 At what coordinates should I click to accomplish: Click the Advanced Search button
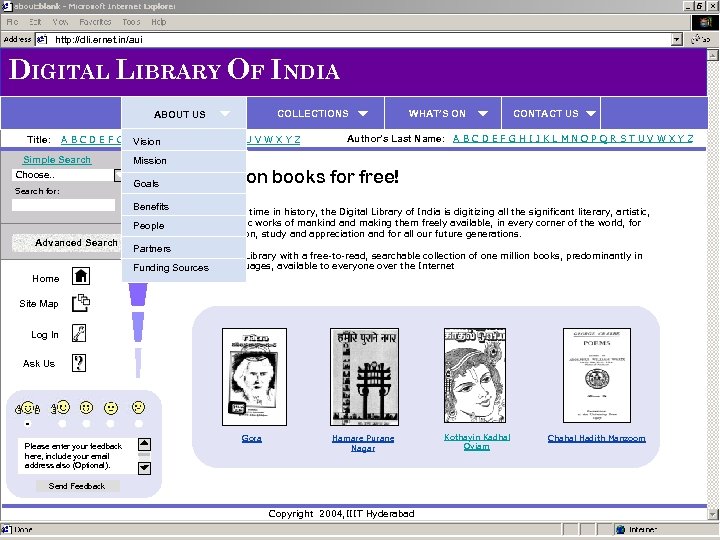[65, 242]
